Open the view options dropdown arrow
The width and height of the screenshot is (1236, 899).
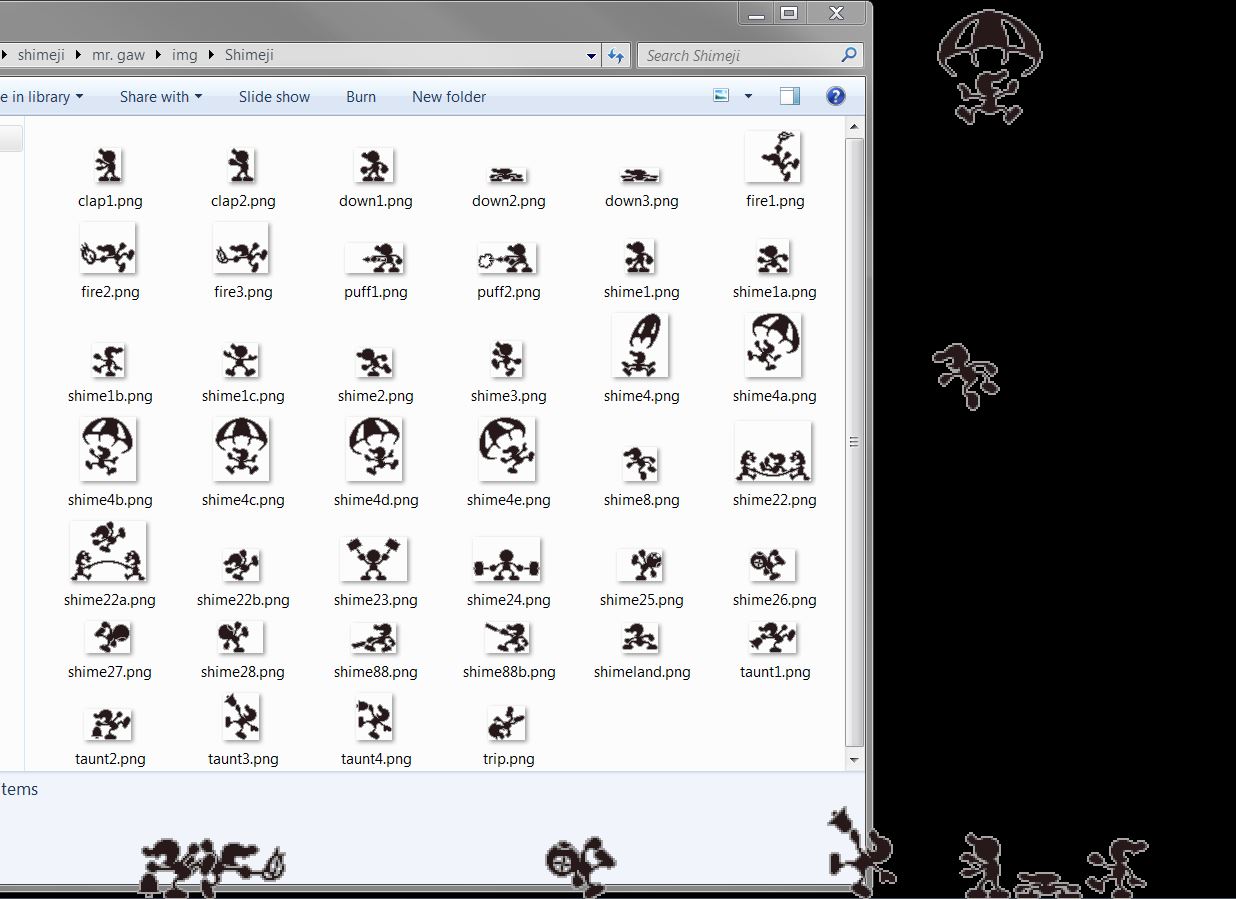click(748, 96)
